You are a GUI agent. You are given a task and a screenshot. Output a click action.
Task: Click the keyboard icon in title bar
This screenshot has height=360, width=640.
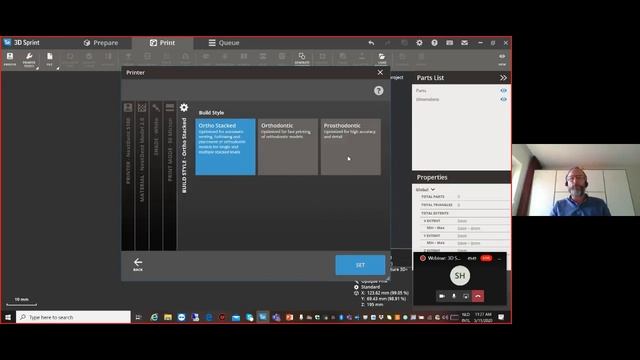449,43
